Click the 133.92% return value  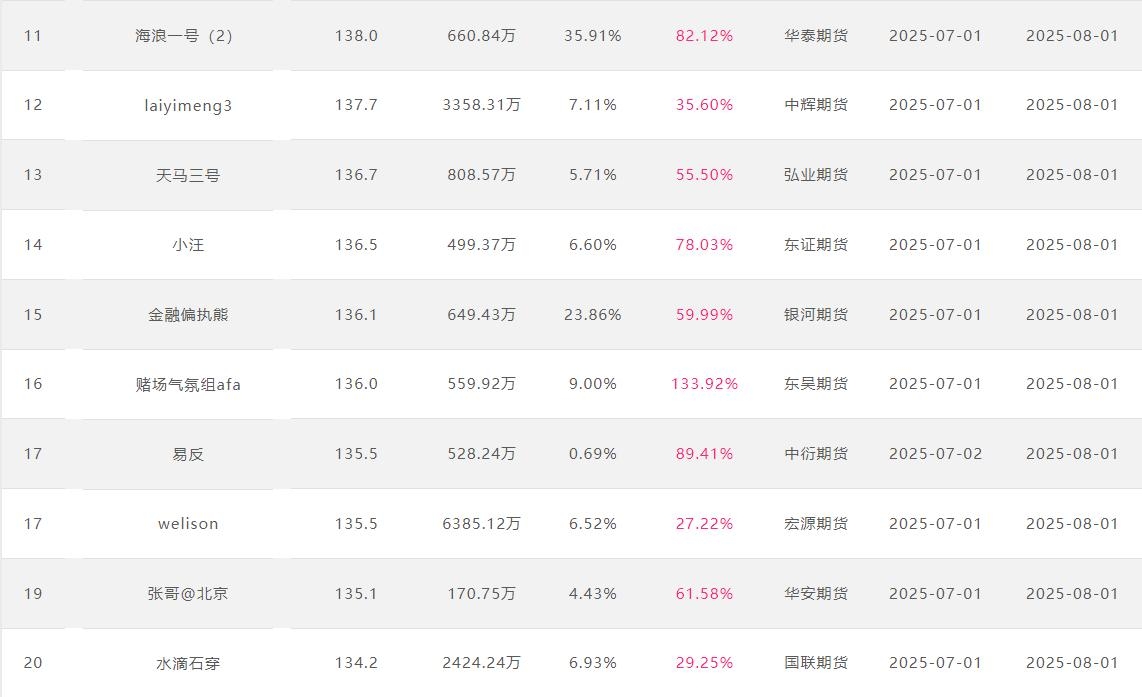pyautogui.click(x=704, y=384)
